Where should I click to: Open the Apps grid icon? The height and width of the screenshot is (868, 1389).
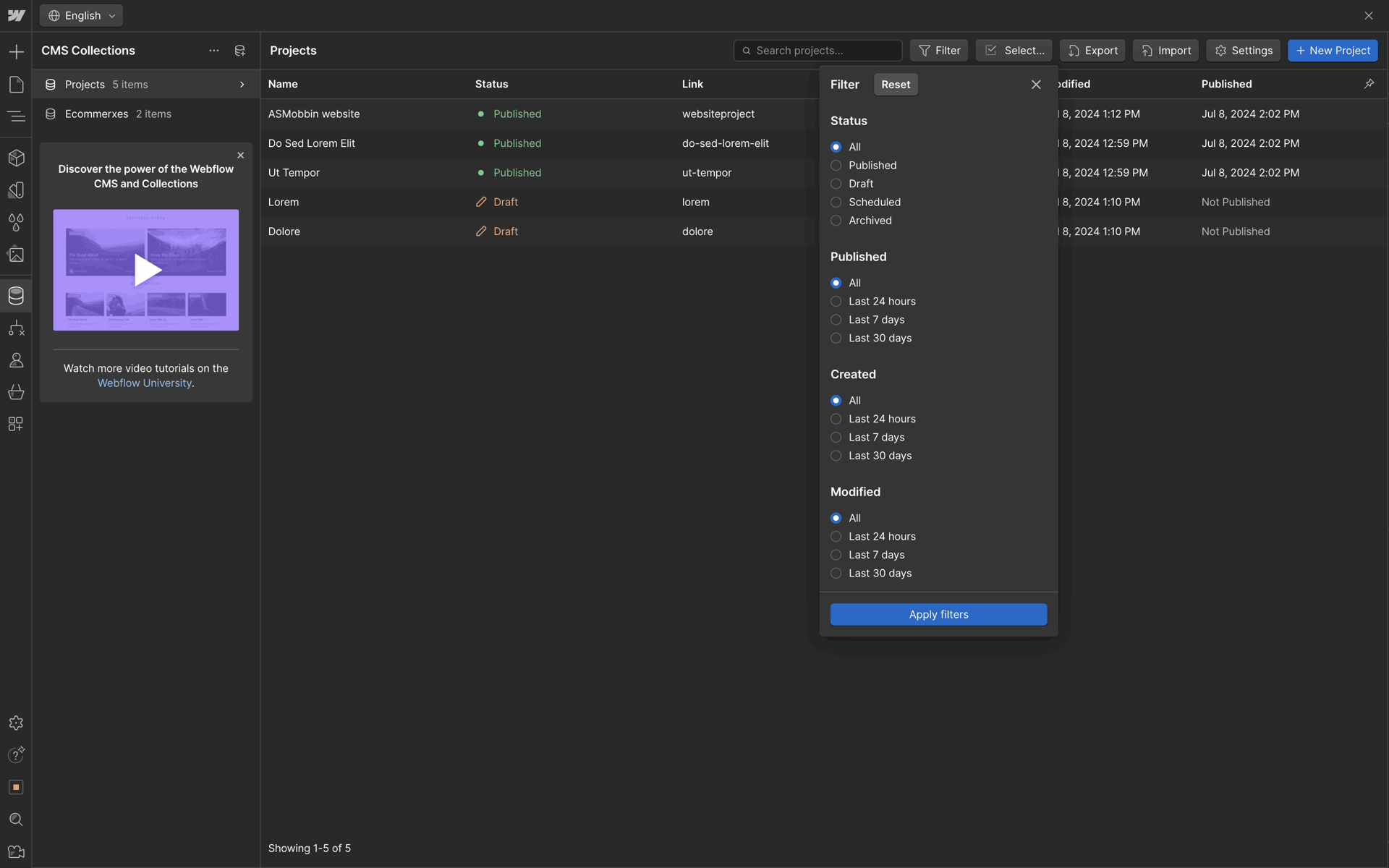click(x=16, y=424)
